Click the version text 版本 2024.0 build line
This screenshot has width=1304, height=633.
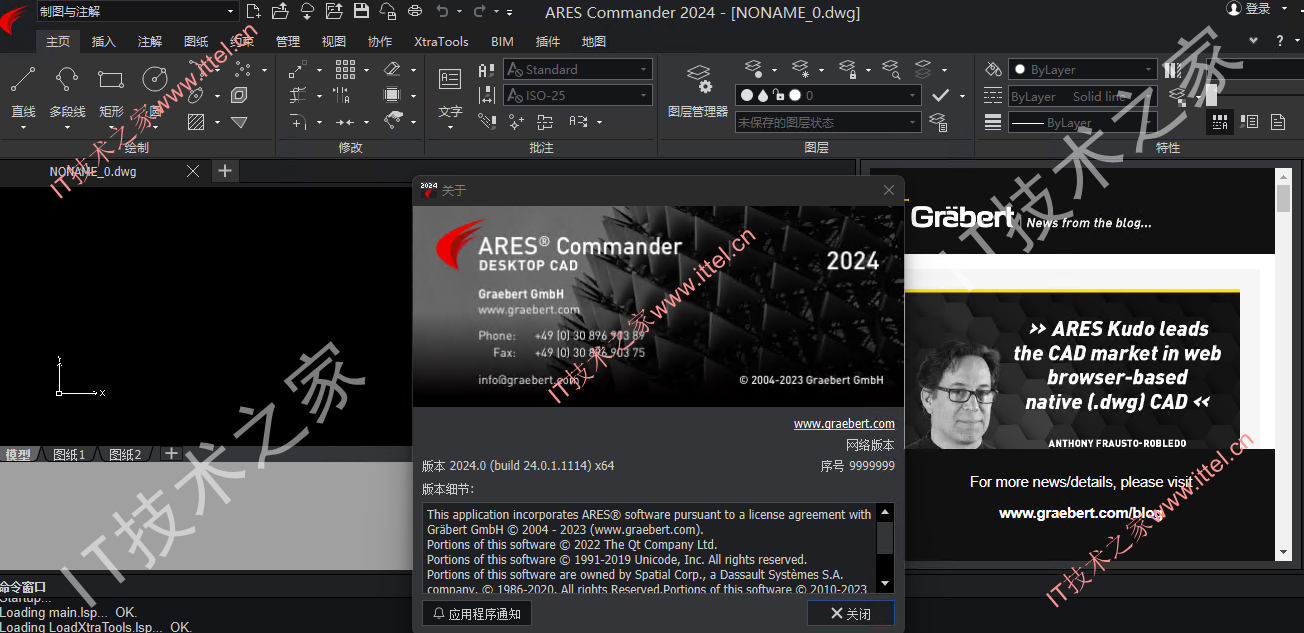click(x=518, y=466)
